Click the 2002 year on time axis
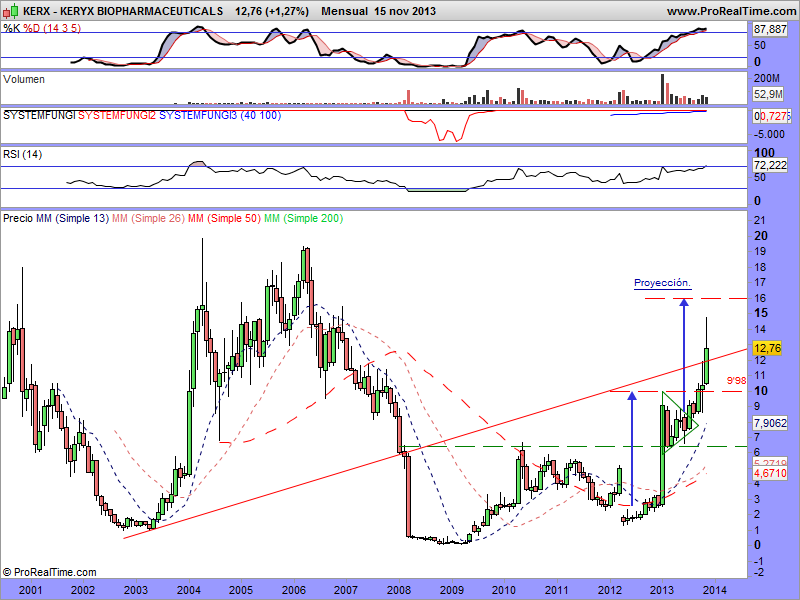 (83, 590)
